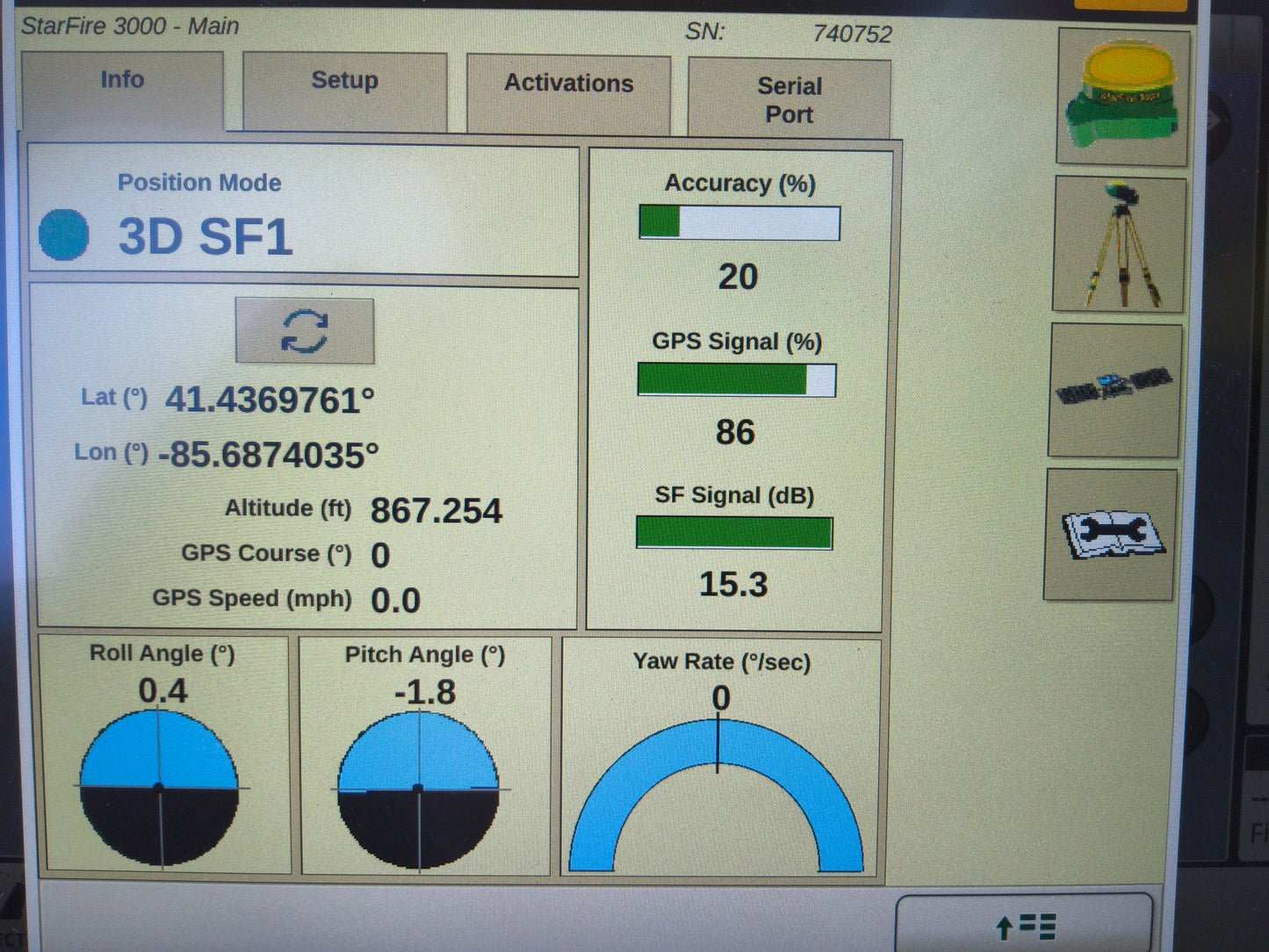Open the satellite information page
The width and height of the screenshot is (1269, 952).
(1114, 390)
